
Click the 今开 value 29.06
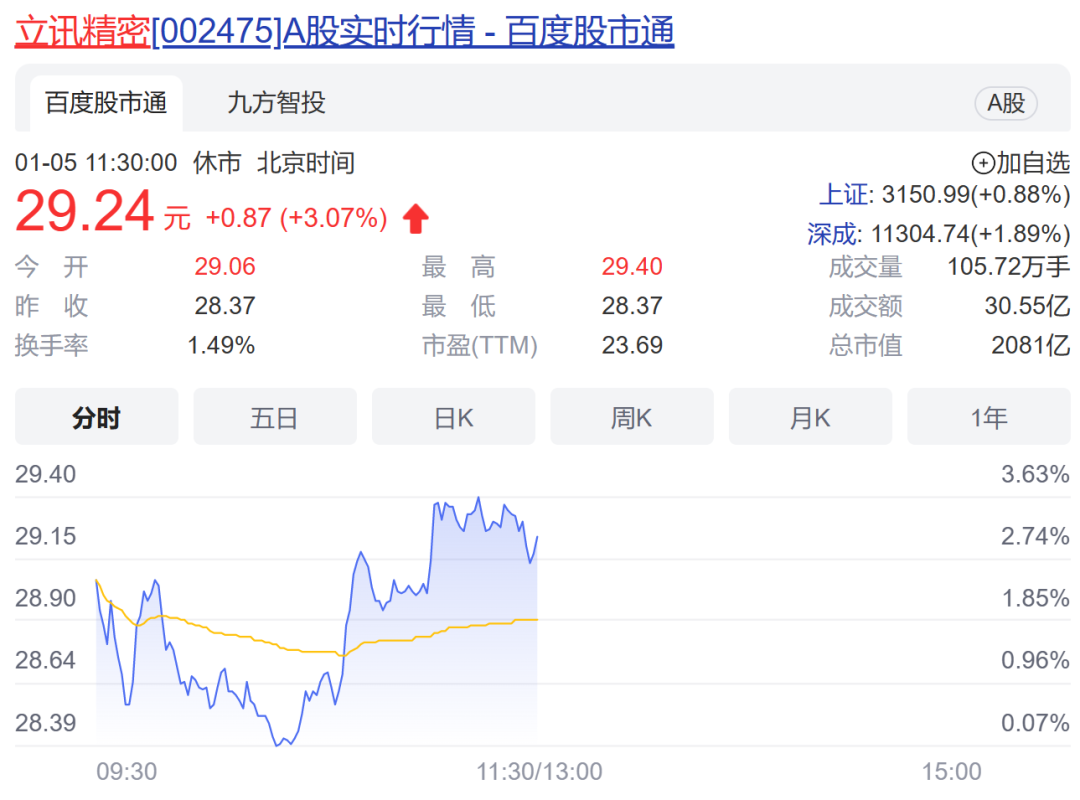(x=225, y=267)
